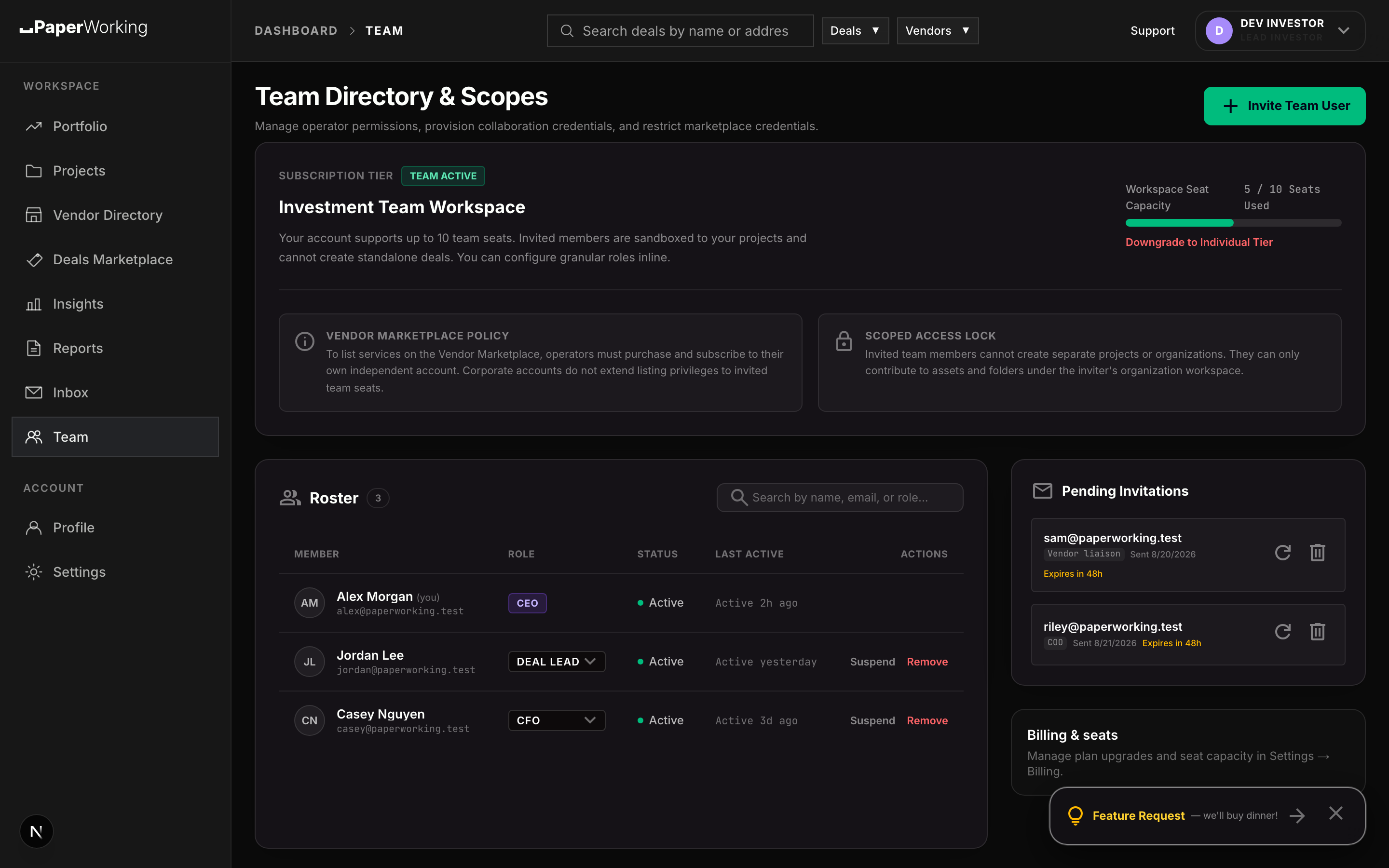This screenshot has width=1389, height=868.
Task: Delete the sam@paperworking.test invitation
Action: [x=1317, y=553]
